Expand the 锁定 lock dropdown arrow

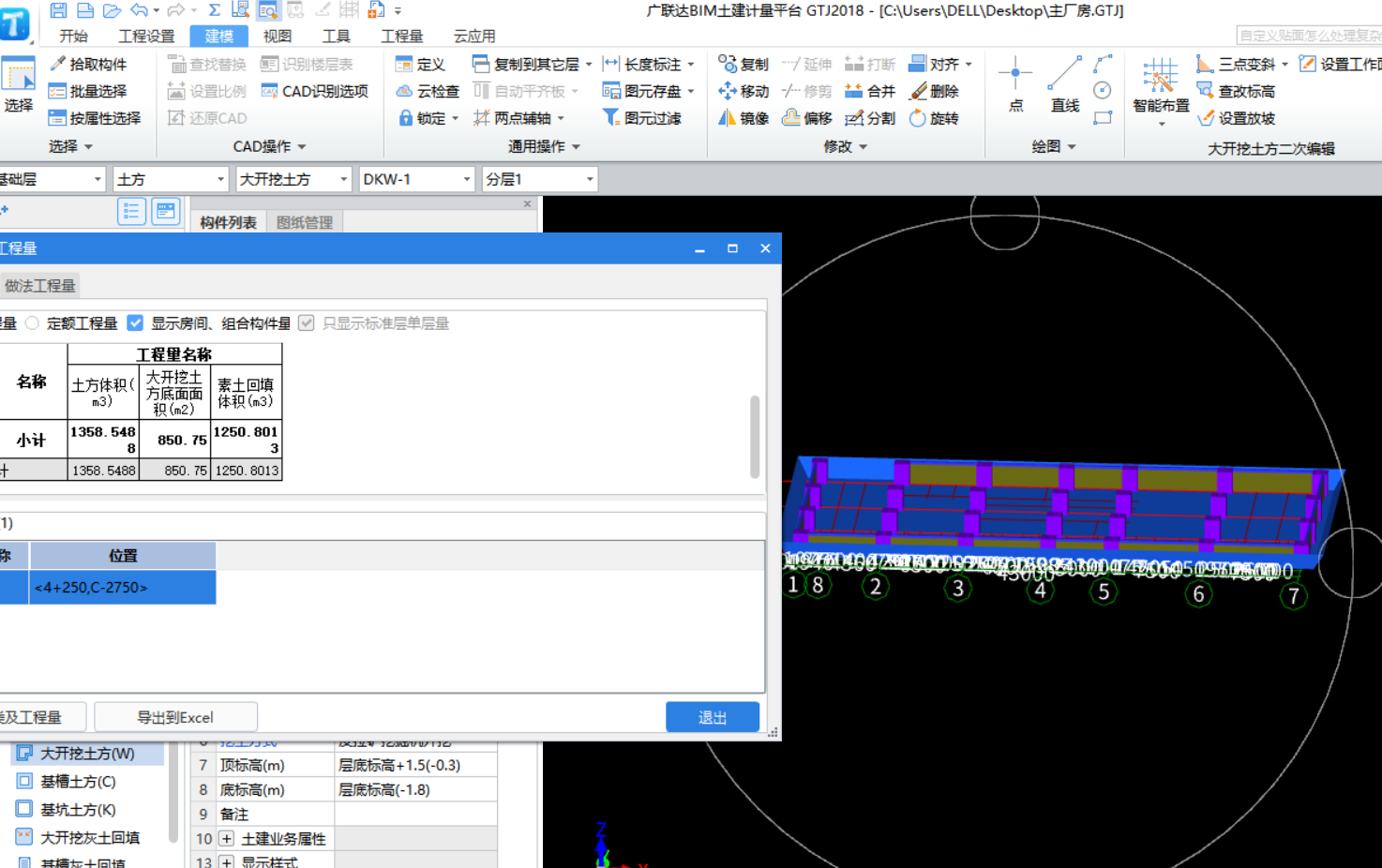coord(456,118)
